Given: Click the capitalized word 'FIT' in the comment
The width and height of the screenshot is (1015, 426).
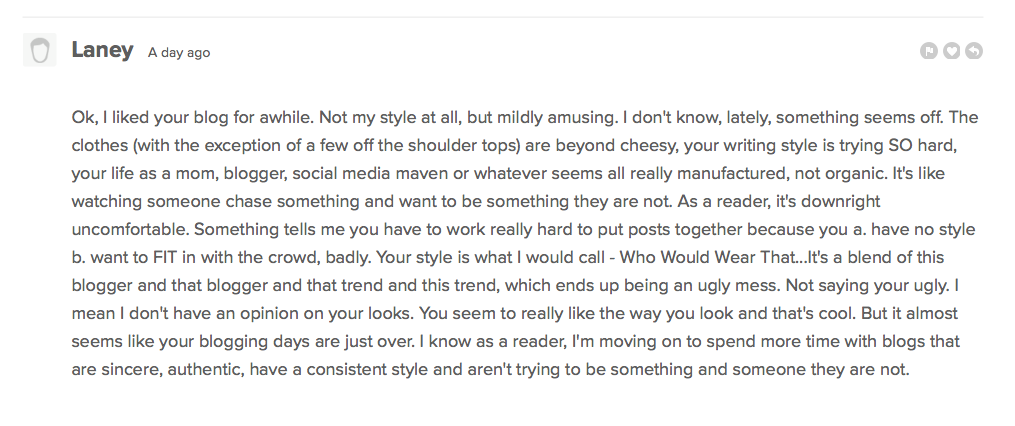Looking at the screenshot, I should [165, 257].
